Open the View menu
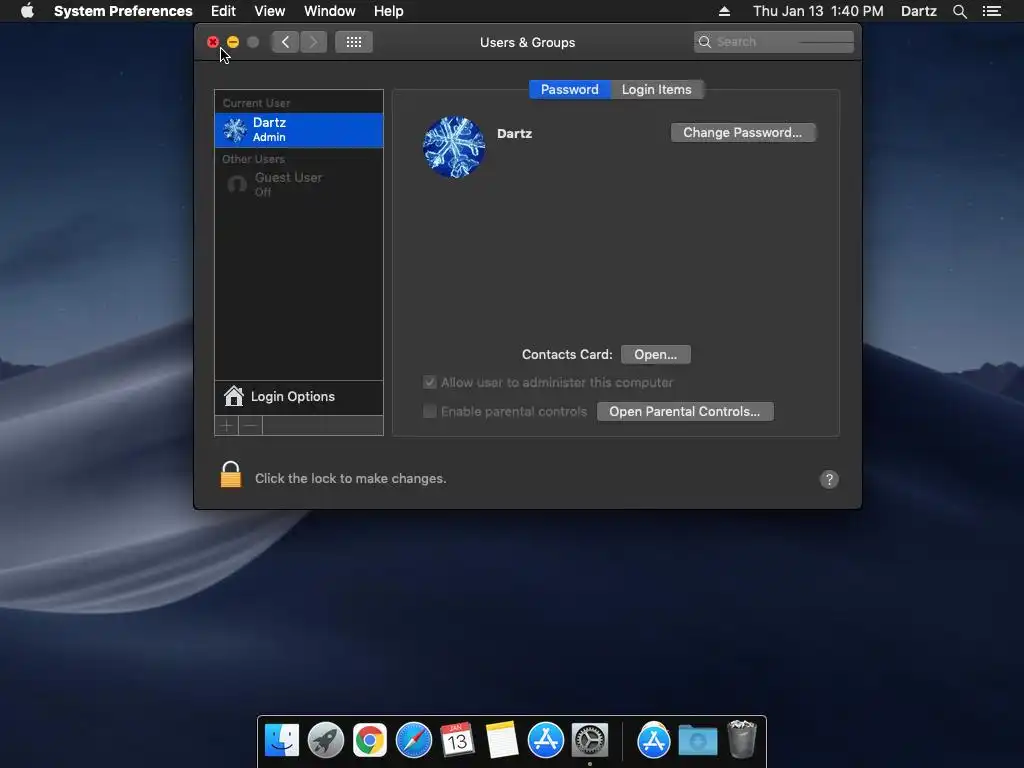Image resolution: width=1024 pixels, height=768 pixels. point(270,11)
